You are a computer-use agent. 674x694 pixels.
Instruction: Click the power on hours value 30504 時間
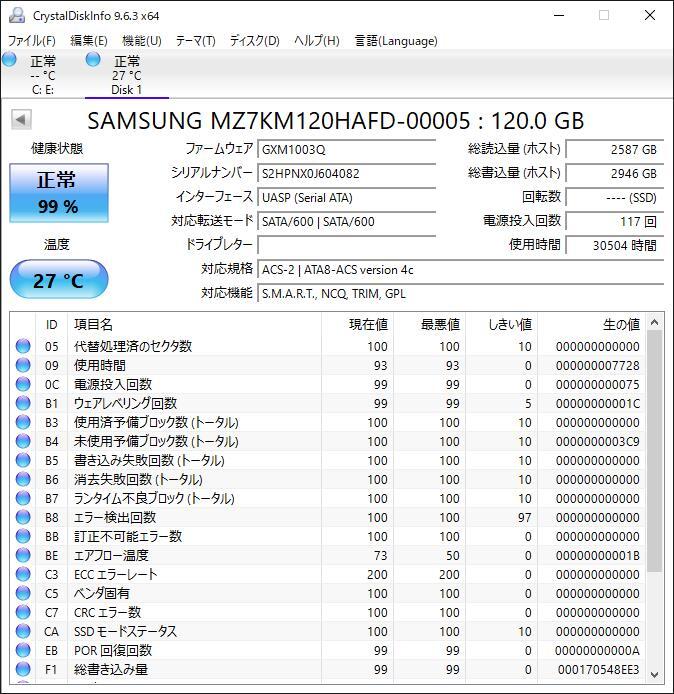click(x=615, y=245)
